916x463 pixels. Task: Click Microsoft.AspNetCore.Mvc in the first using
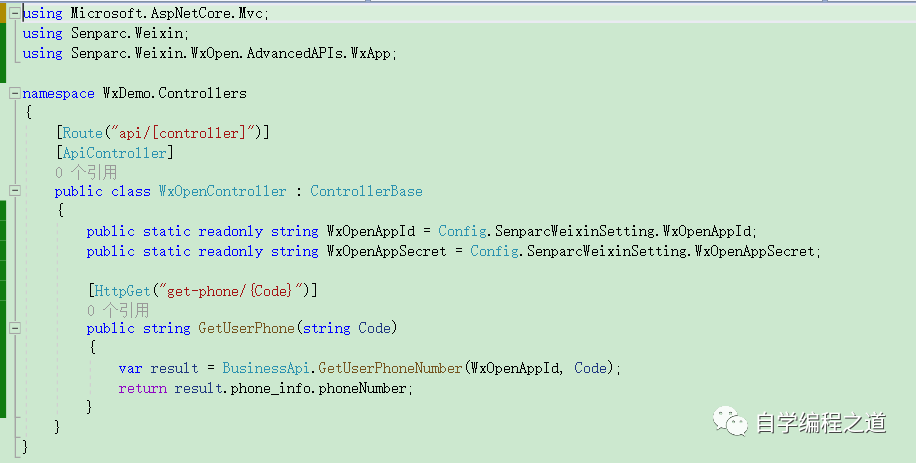[x=167, y=13]
